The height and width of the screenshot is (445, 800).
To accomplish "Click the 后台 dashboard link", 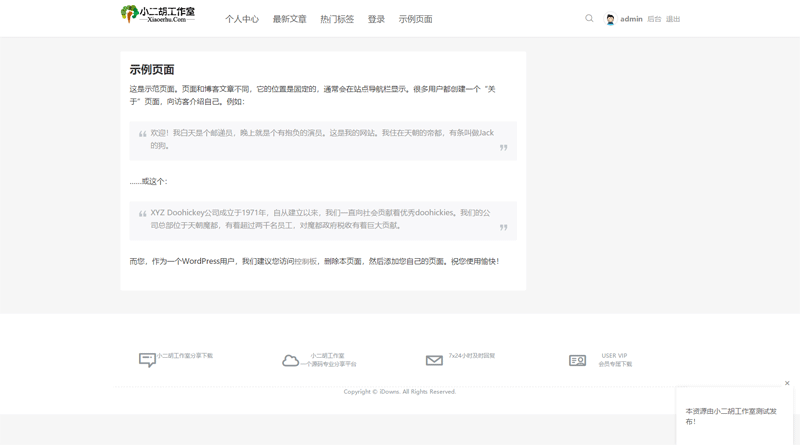I will tap(654, 19).
